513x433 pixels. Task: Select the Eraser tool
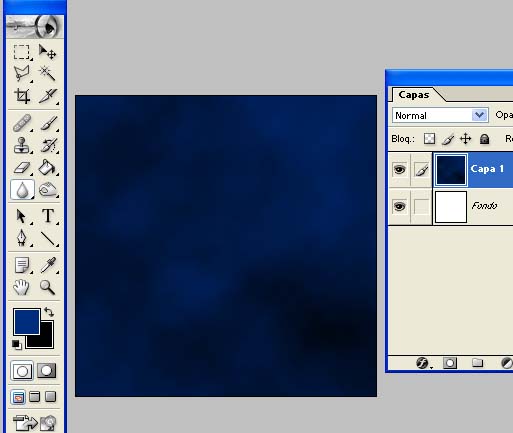coord(22,167)
